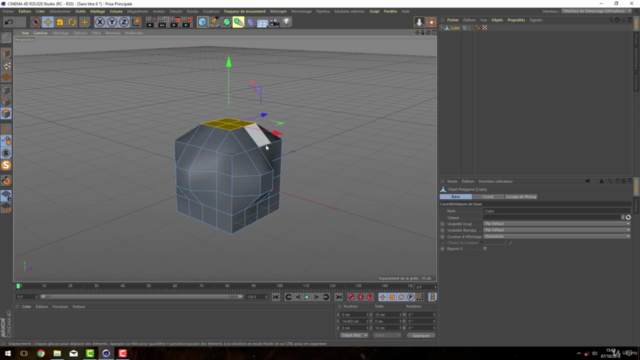Toggle the Y axis lock
This screenshot has width=640, height=360.
point(112,22)
